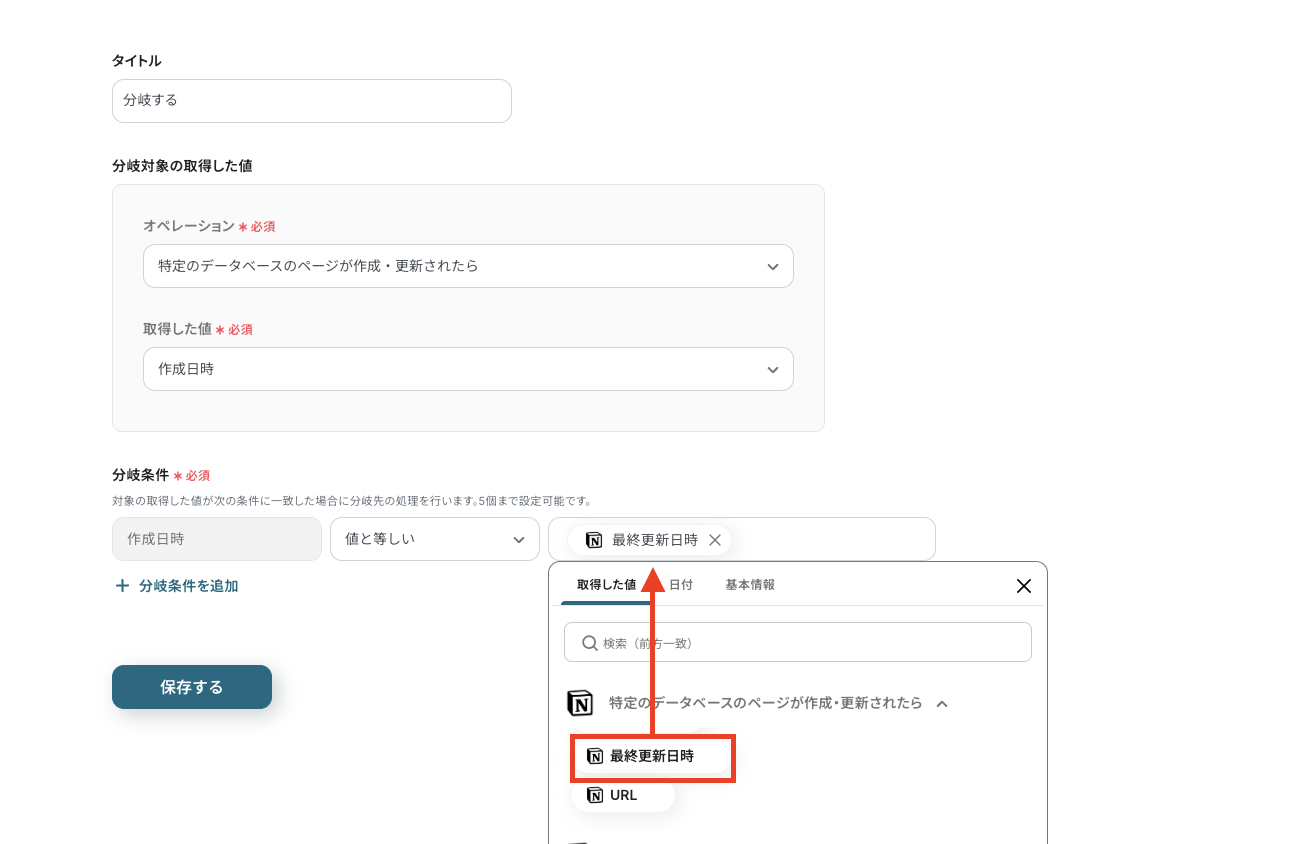Click the タイトル input field containing 分岐する

click(311, 101)
